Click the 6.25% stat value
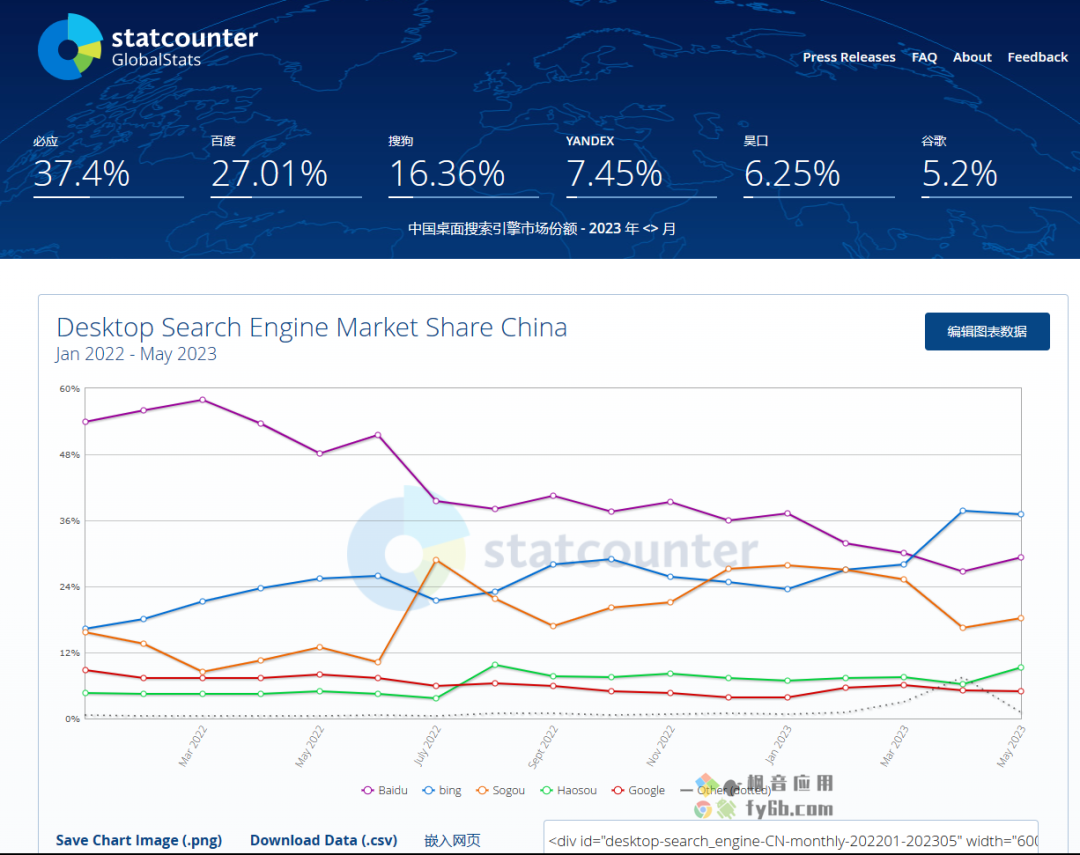Viewport: 1080px width, 855px height. point(792,174)
